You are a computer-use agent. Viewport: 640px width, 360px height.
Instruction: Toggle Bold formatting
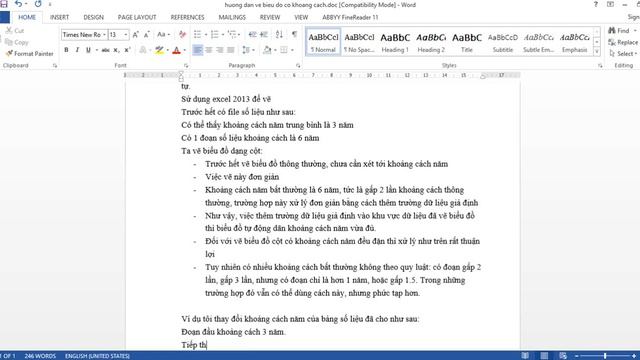pos(66,50)
